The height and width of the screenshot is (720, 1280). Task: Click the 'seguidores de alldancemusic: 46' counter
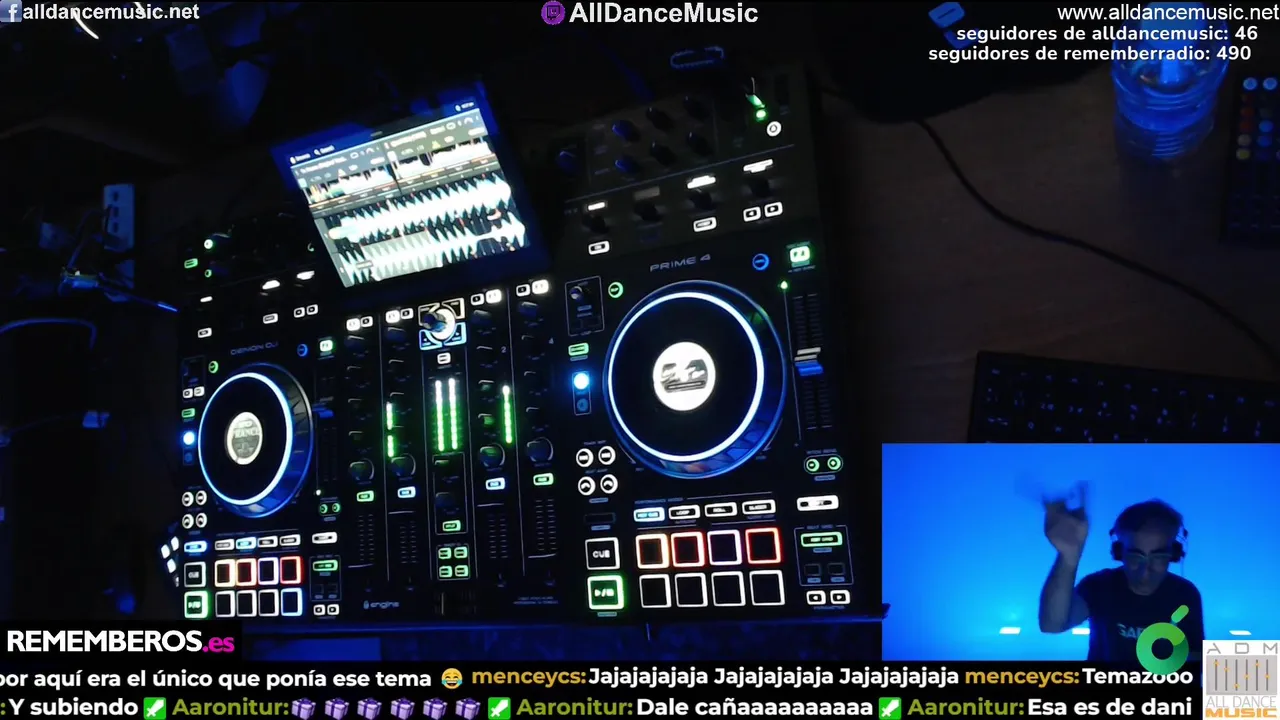[x=1107, y=33]
